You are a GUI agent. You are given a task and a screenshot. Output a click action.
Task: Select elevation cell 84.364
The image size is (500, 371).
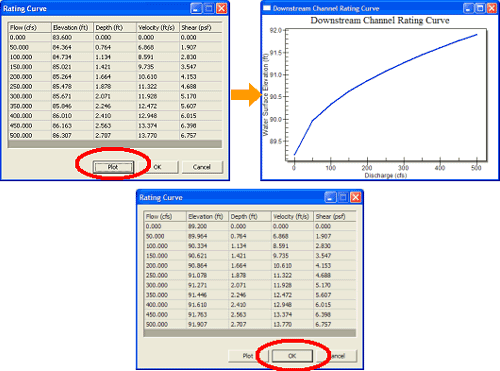click(x=72, y=47)
